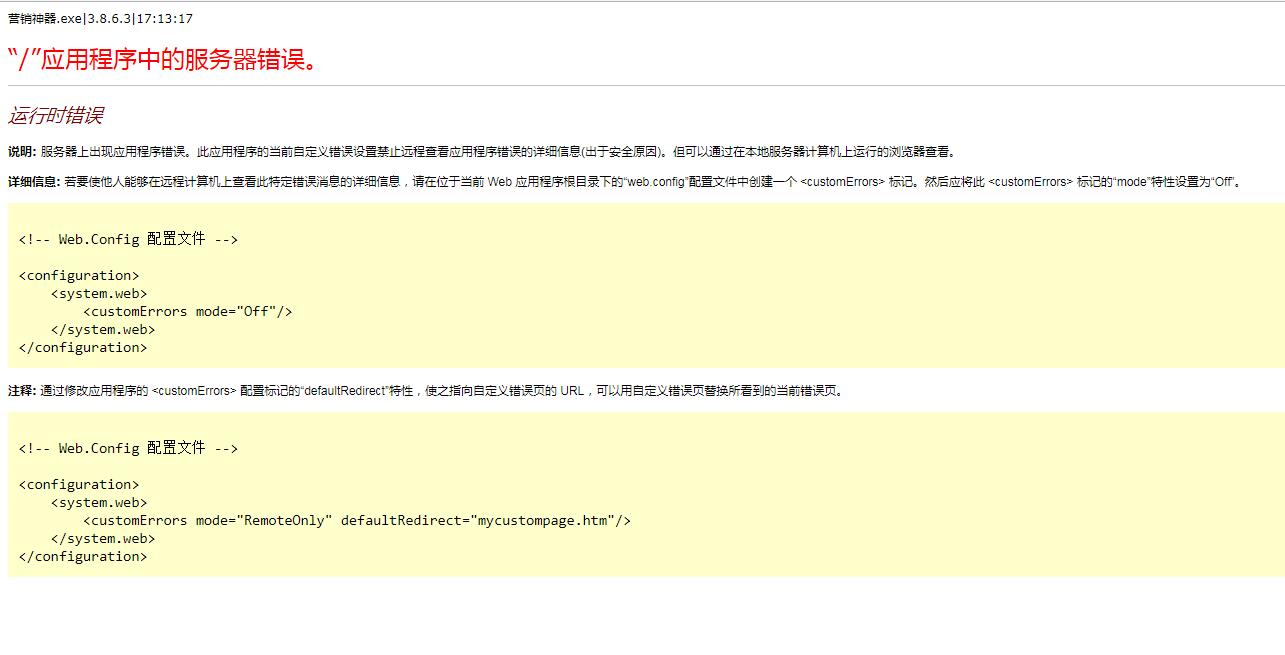Click the bold 说明: label

[22, 152]
